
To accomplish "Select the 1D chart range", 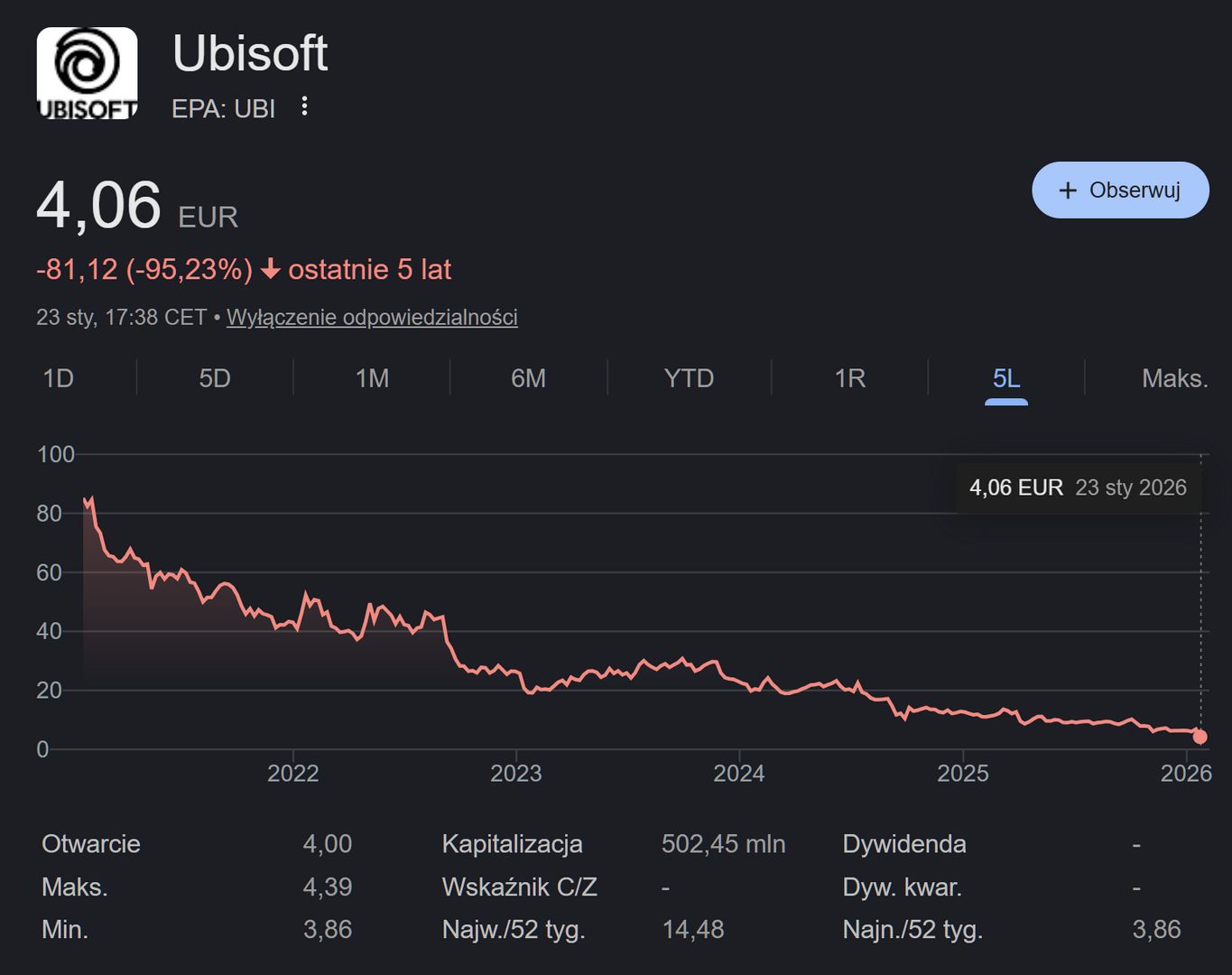I will [x=57, y=378].
